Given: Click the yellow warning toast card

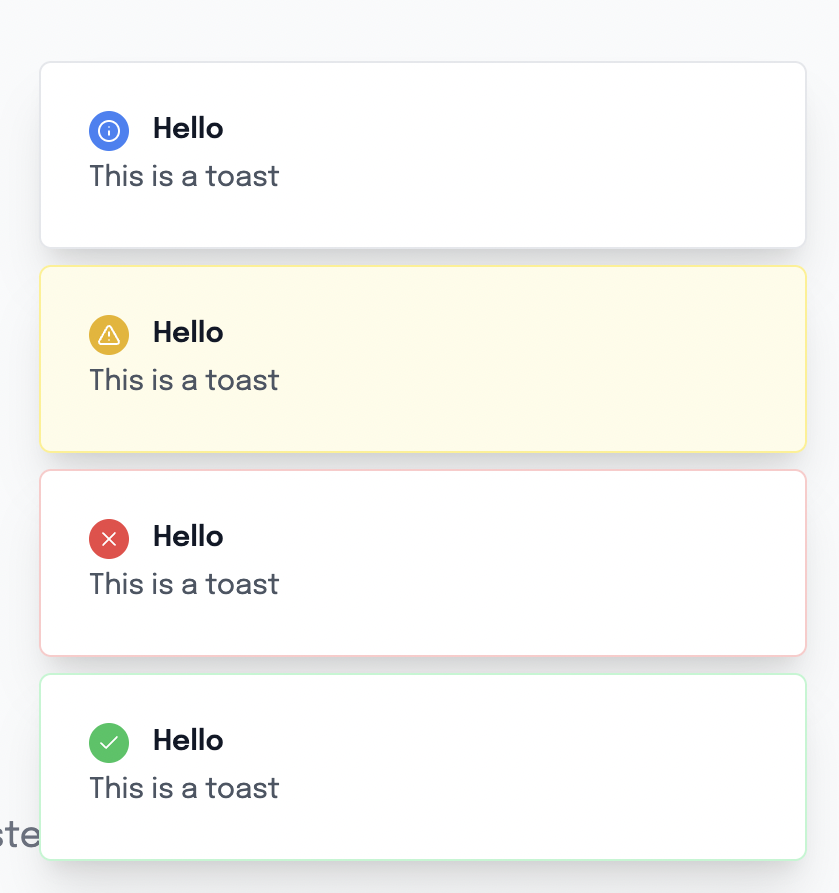Looking at the screenshot, I should pyautogui.click(x=500, y=358).
